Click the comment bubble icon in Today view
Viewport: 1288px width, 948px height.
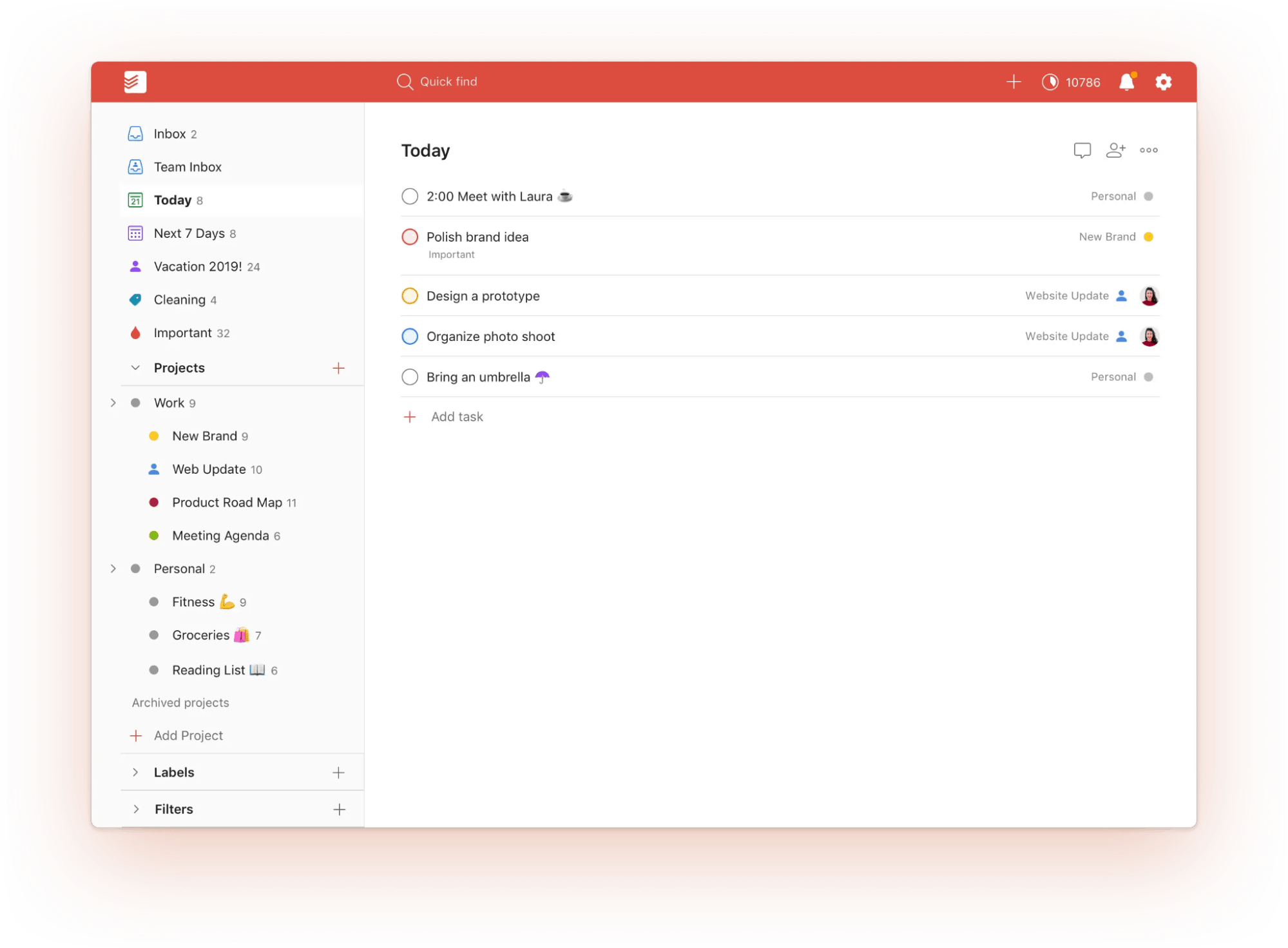click(x=1082, y=150)
